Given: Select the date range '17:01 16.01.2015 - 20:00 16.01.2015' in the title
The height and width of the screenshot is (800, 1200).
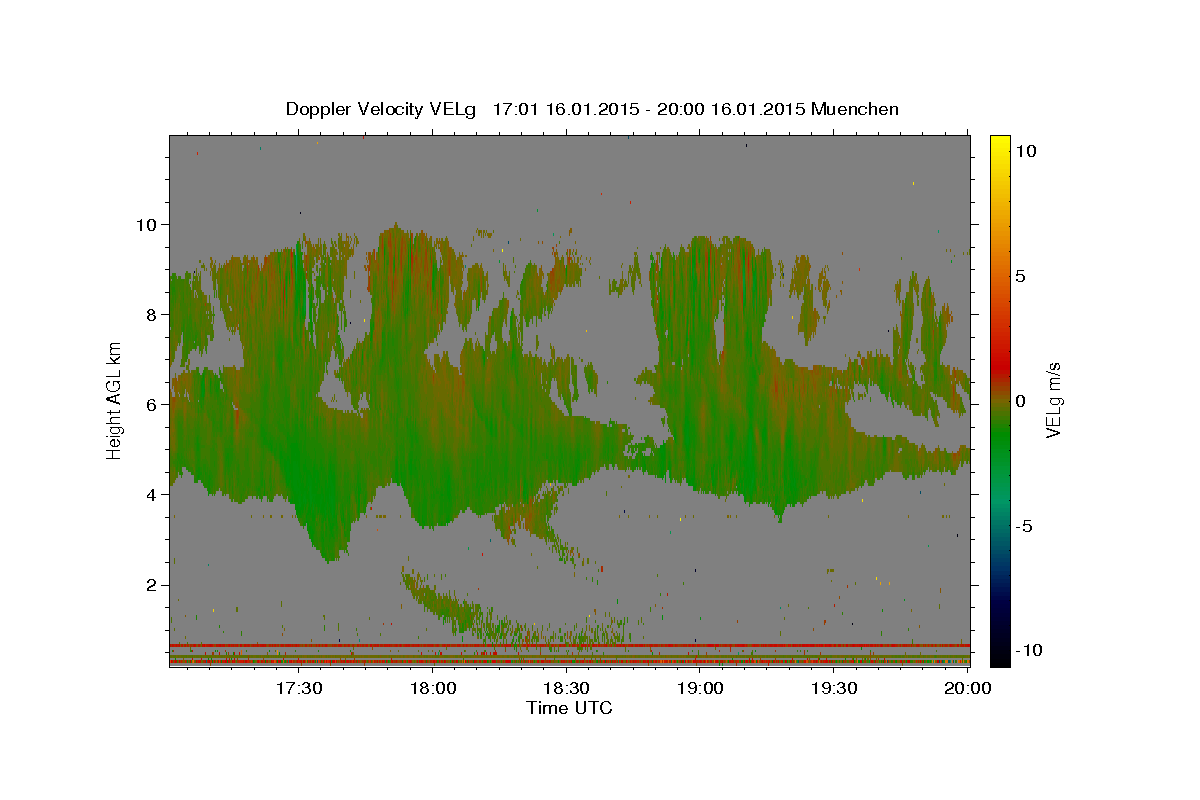Looking at the screenshot, I should pos(650,109).
